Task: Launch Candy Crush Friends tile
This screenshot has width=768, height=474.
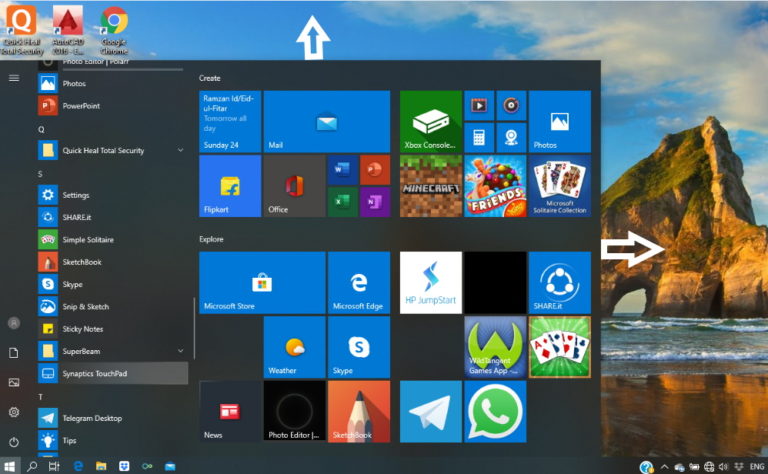Action: 495,186
